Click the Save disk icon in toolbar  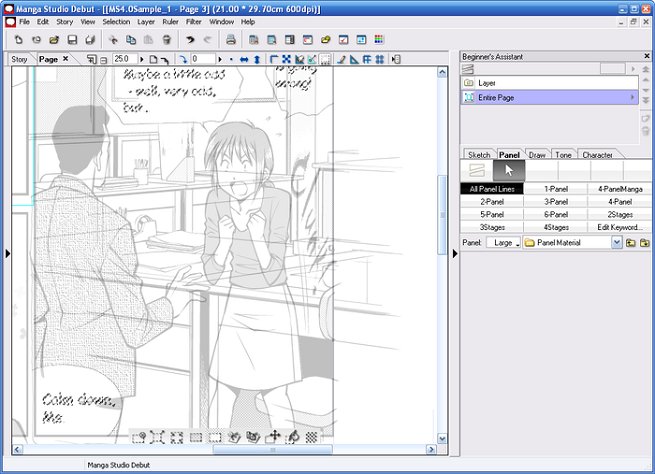coord(72,40)
